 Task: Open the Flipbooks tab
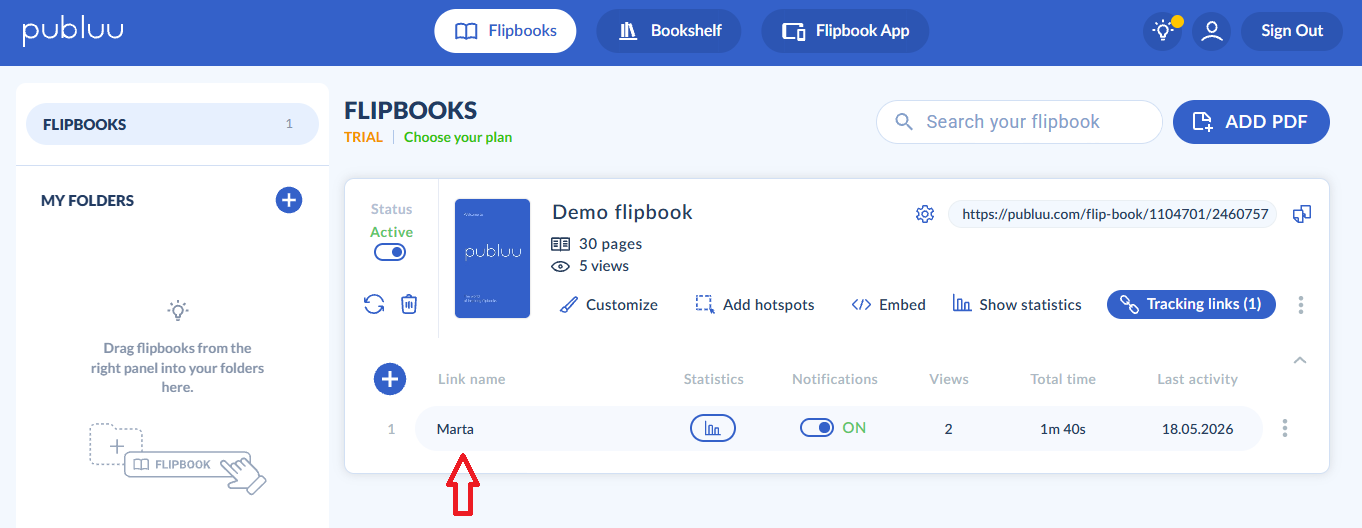(505, 31)
